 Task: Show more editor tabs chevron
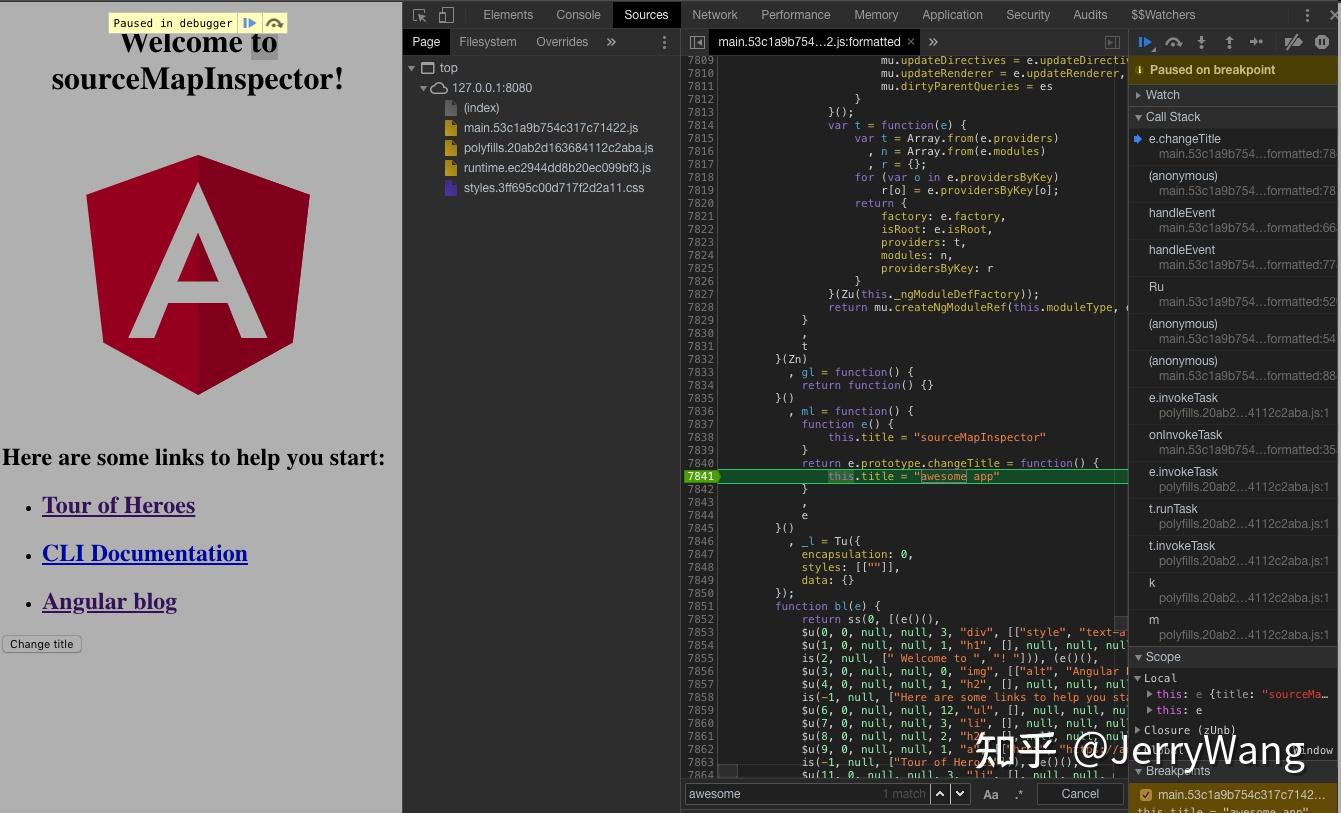[933, 42]
